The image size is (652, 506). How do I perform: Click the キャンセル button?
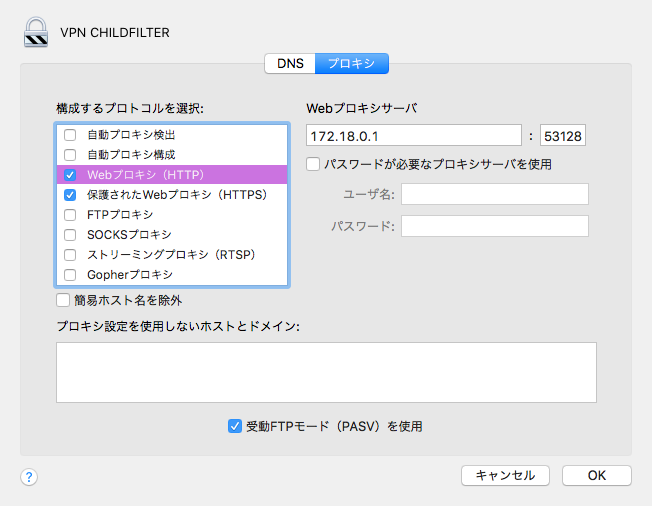505,475
